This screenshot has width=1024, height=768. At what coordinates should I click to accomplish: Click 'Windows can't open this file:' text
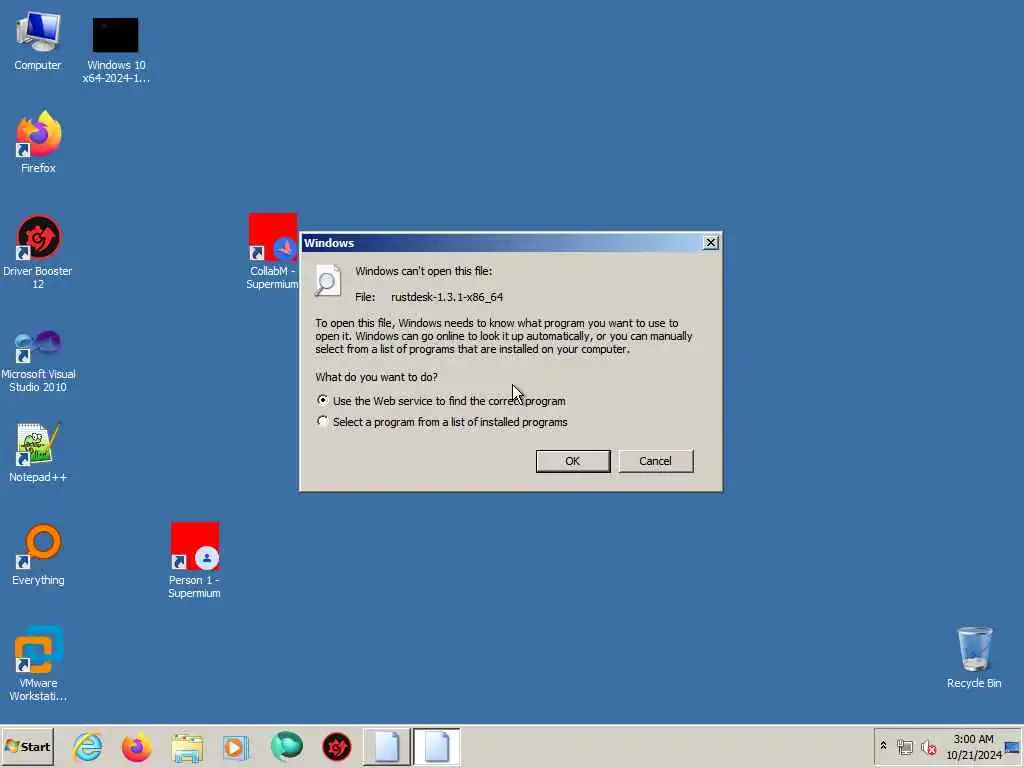click(x=423, y=271)
